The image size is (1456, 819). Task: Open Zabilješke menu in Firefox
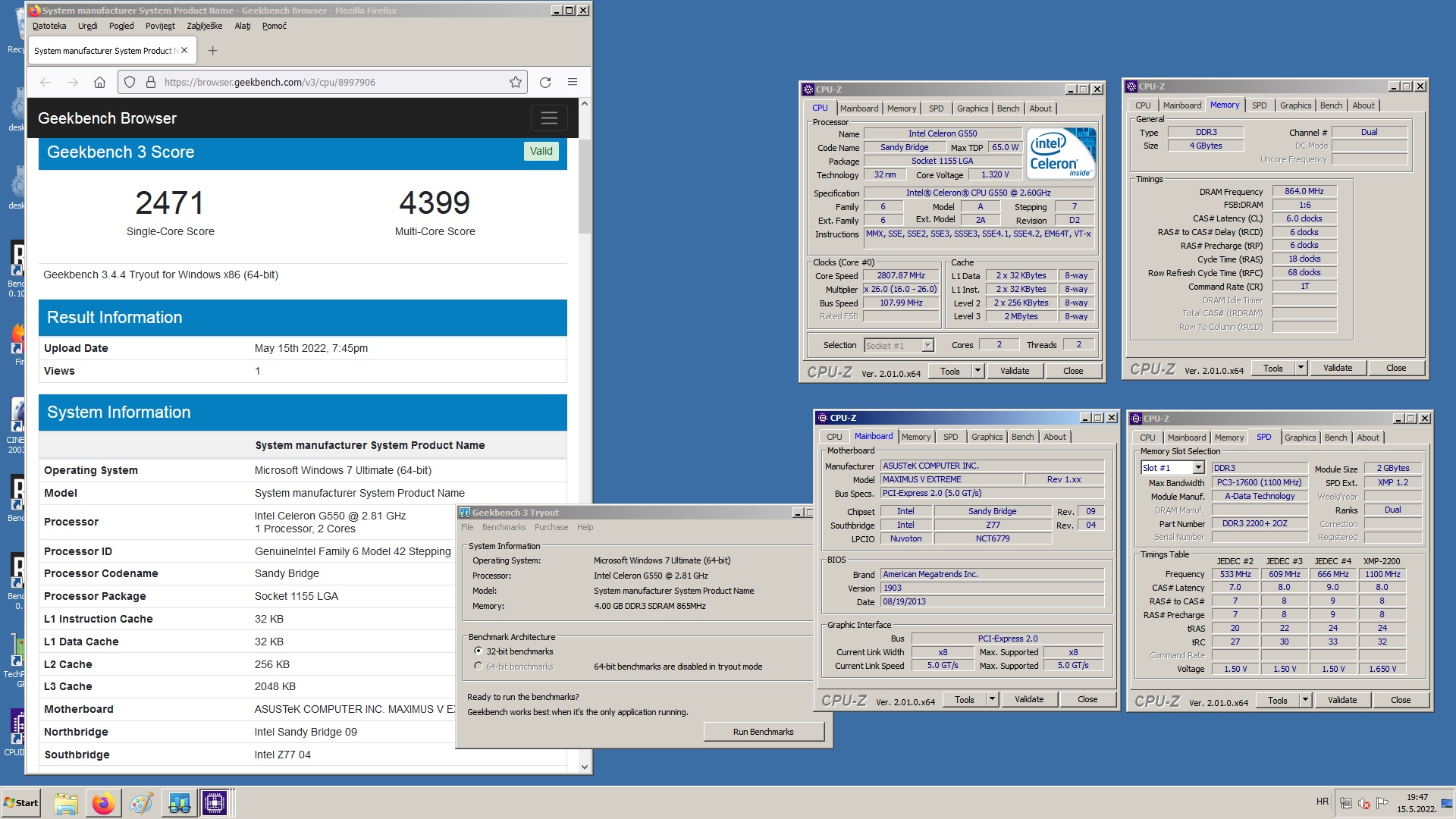205,26
